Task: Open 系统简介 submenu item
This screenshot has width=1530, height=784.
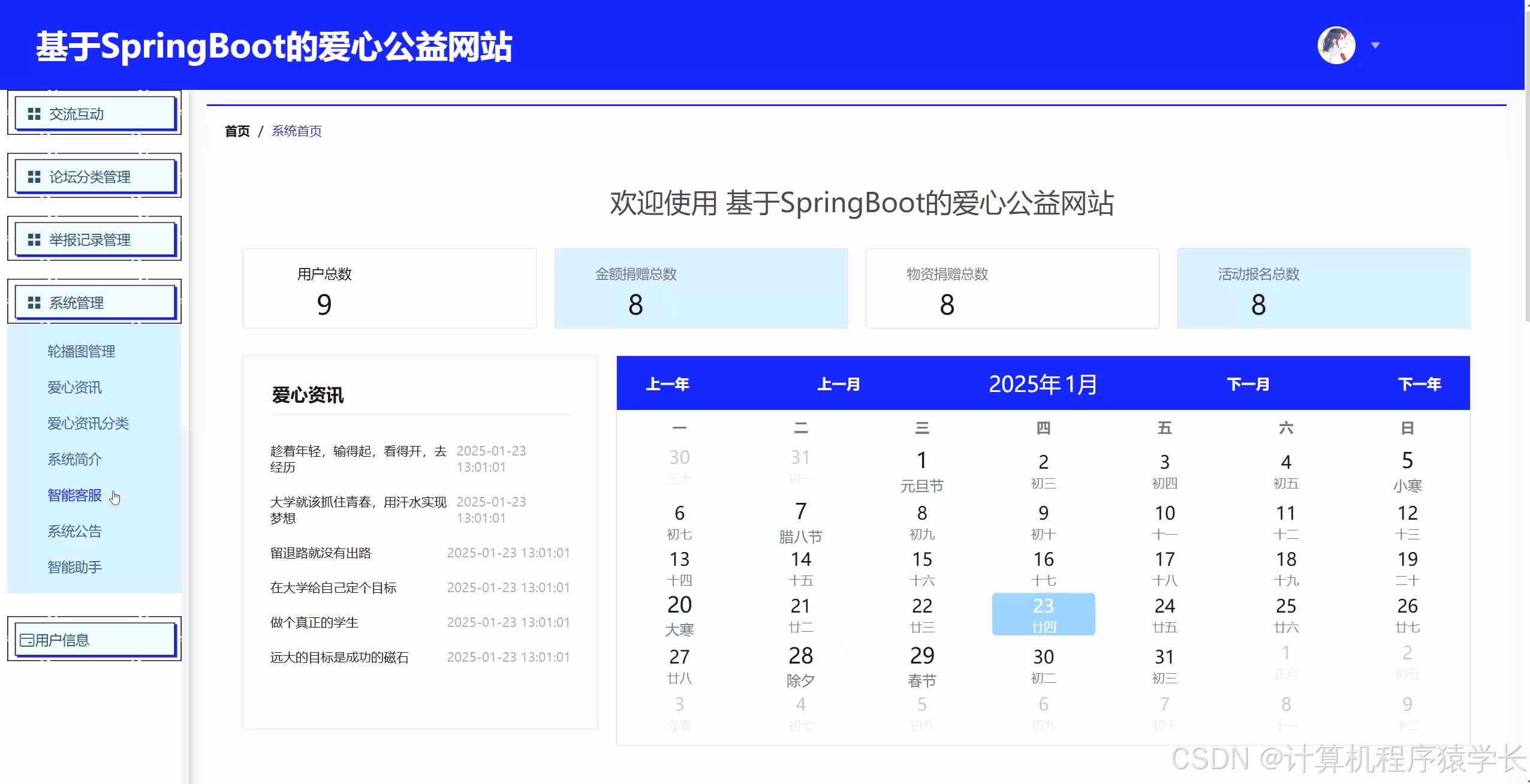Action: [x=74, y=459]
